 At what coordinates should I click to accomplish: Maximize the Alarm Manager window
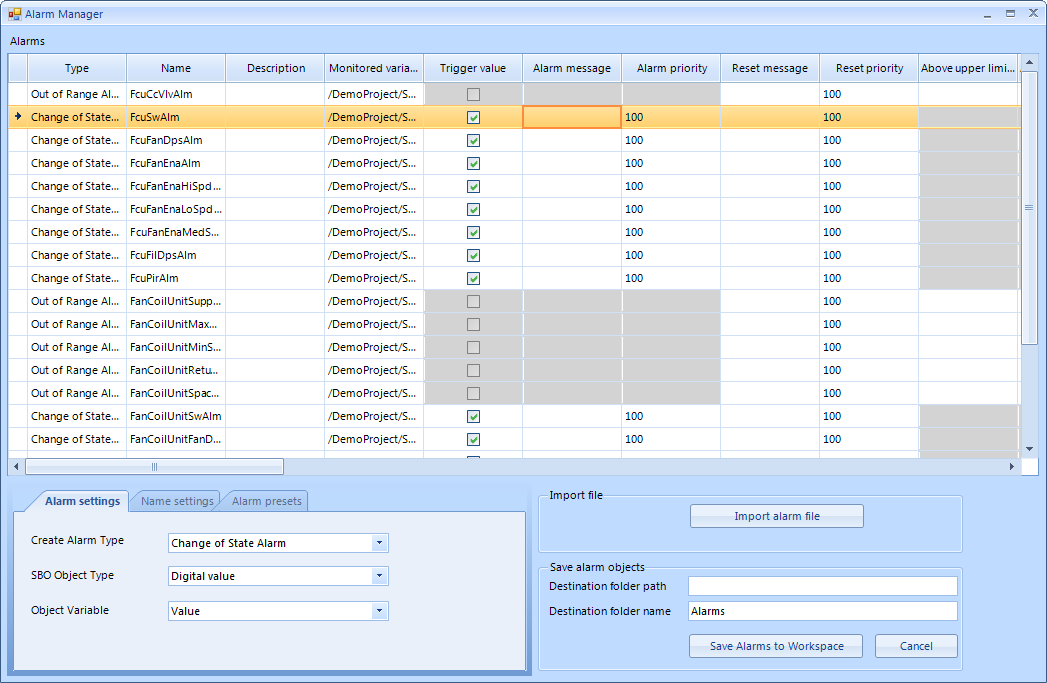point(1010,14)
